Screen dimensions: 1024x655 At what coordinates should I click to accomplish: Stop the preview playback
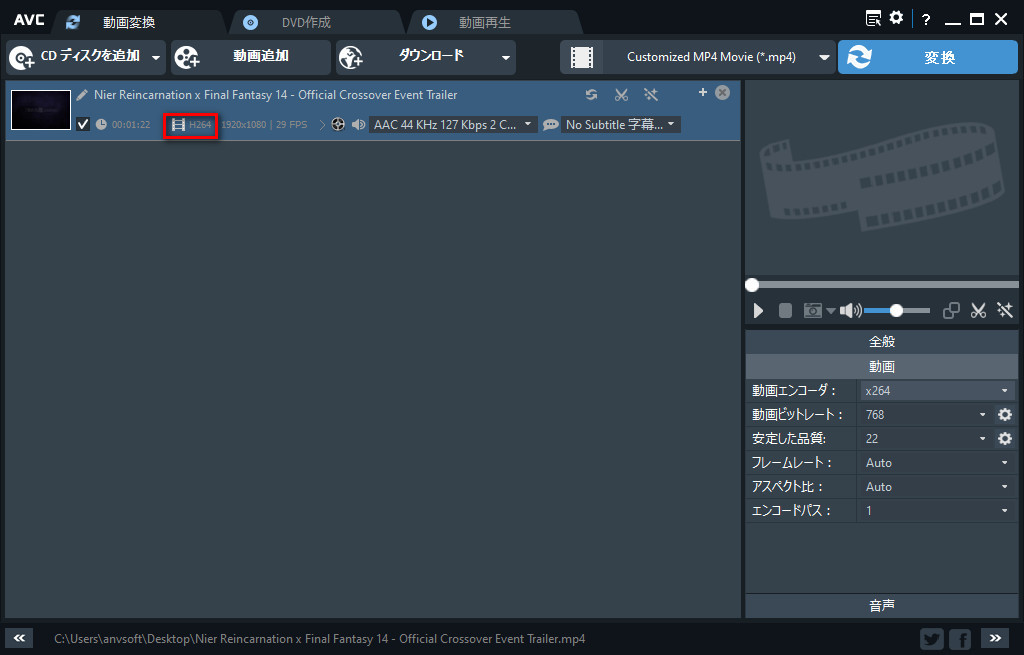pyautogui.click(x=785, y=310)
